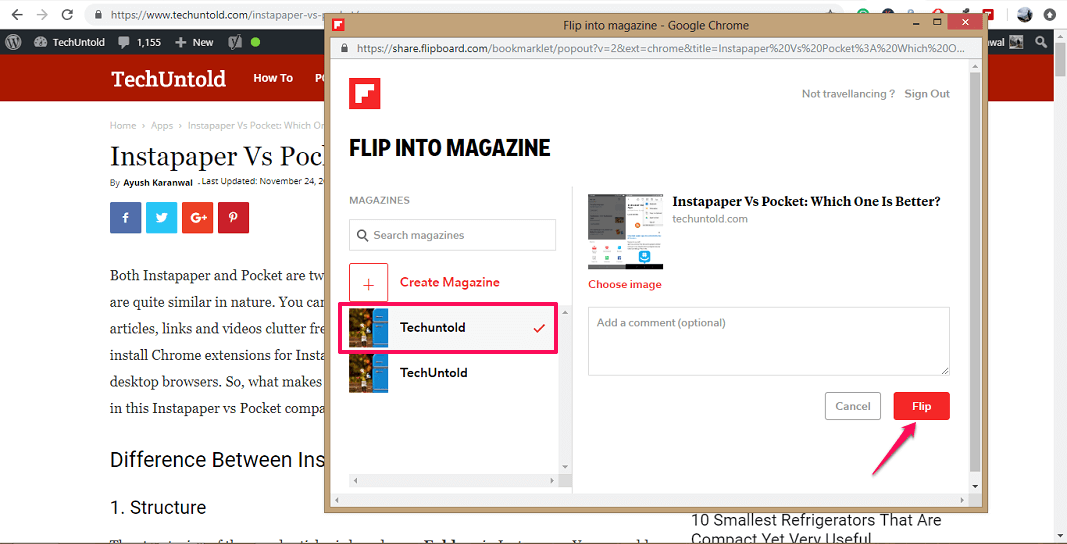Open the How To menu on TechUntold
The height and width of the screenshot is (544, 1067).
[273, 78]
